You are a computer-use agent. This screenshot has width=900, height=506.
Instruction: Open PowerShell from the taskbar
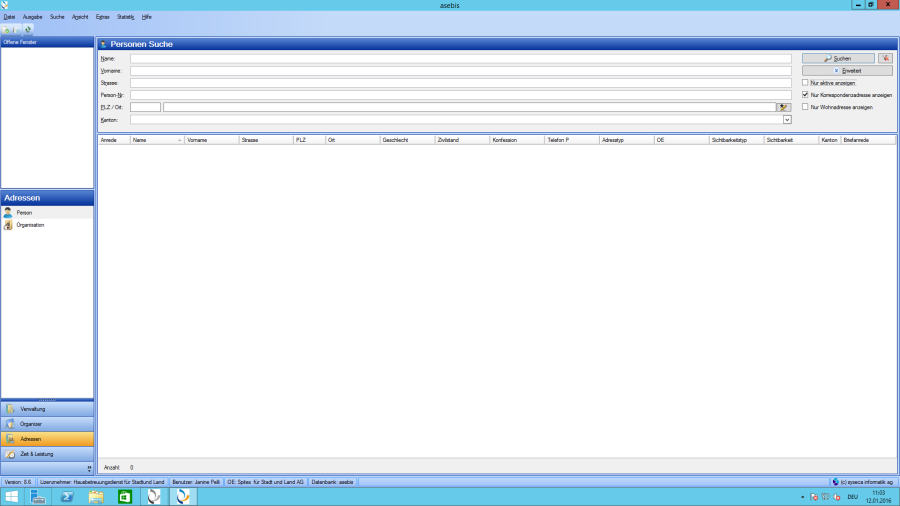coord(67,496)
